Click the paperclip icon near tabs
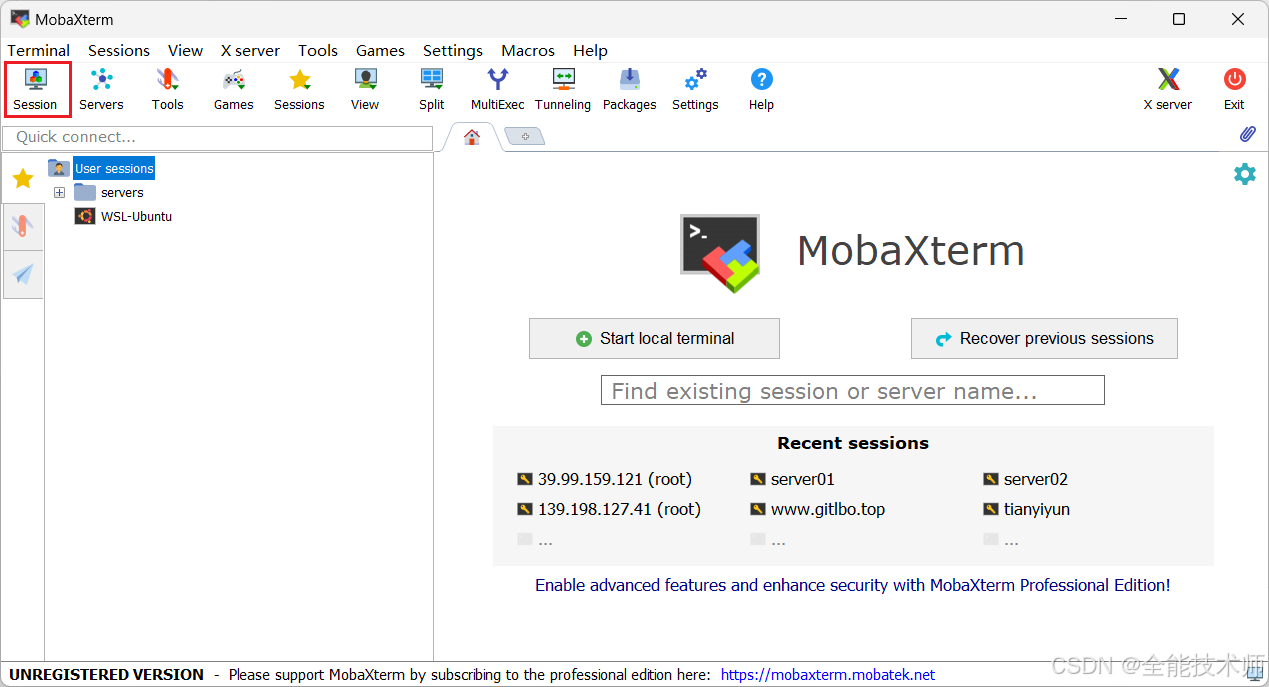This screenshot has height=687, width=1269. [1247, 135]
